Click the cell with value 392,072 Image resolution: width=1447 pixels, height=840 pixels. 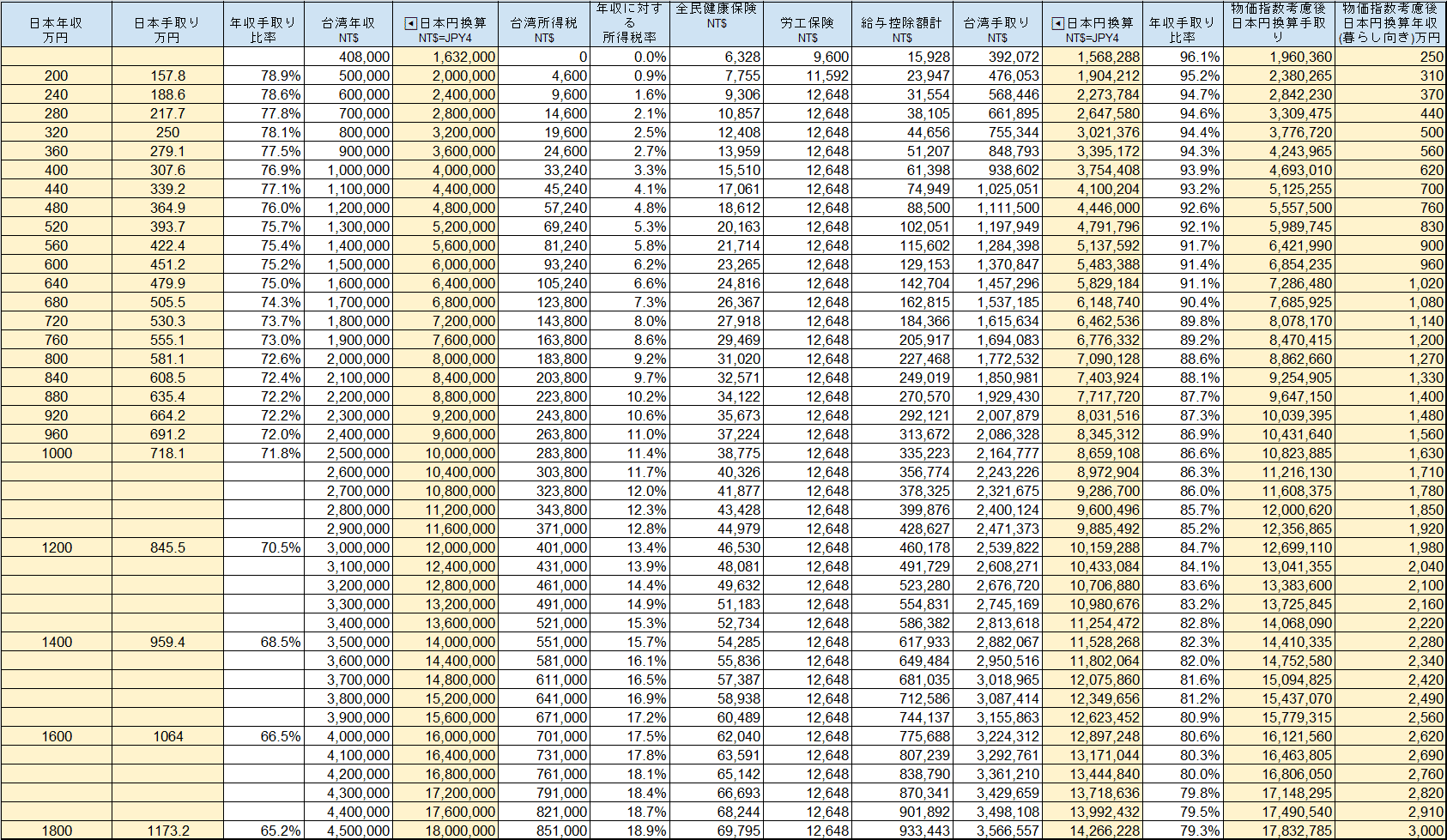pyautogui.click(x=997, y=57)
